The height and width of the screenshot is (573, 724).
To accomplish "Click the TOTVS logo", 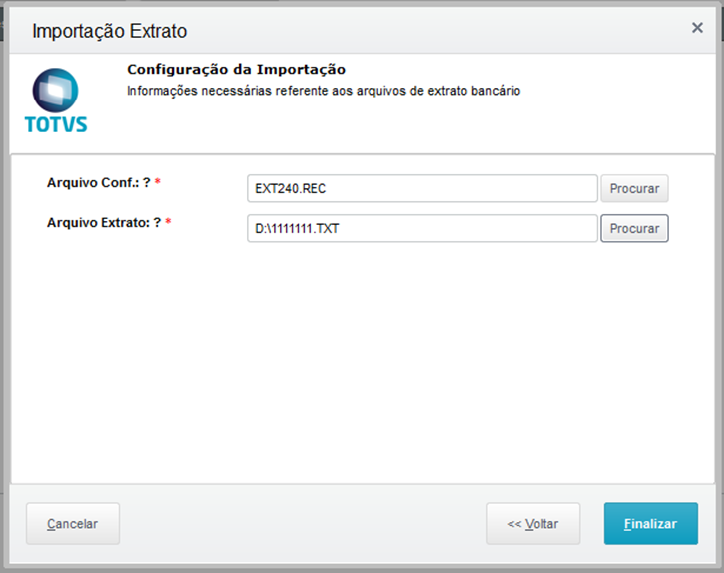I will point(55,101).
